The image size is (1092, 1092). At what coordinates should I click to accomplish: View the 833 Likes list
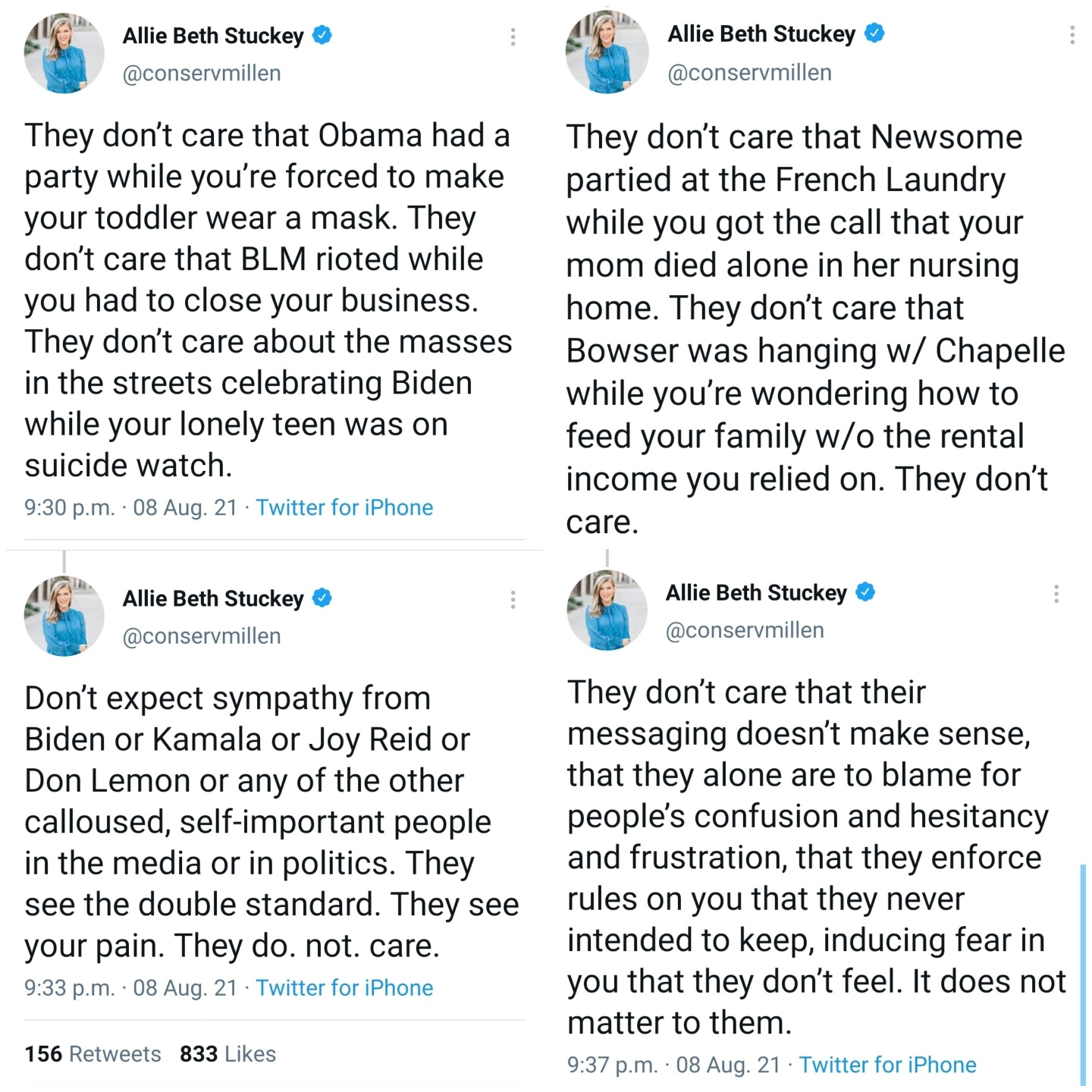coord(227,1054)
